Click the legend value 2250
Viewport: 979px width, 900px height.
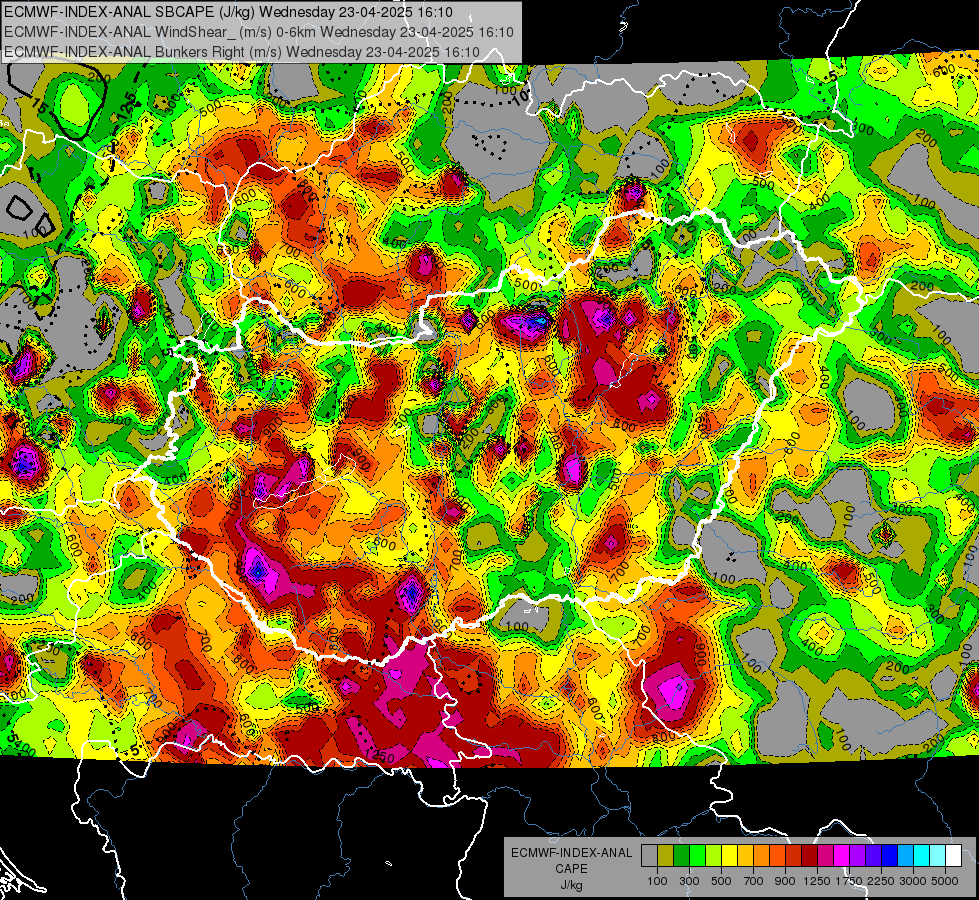point(881,881)
